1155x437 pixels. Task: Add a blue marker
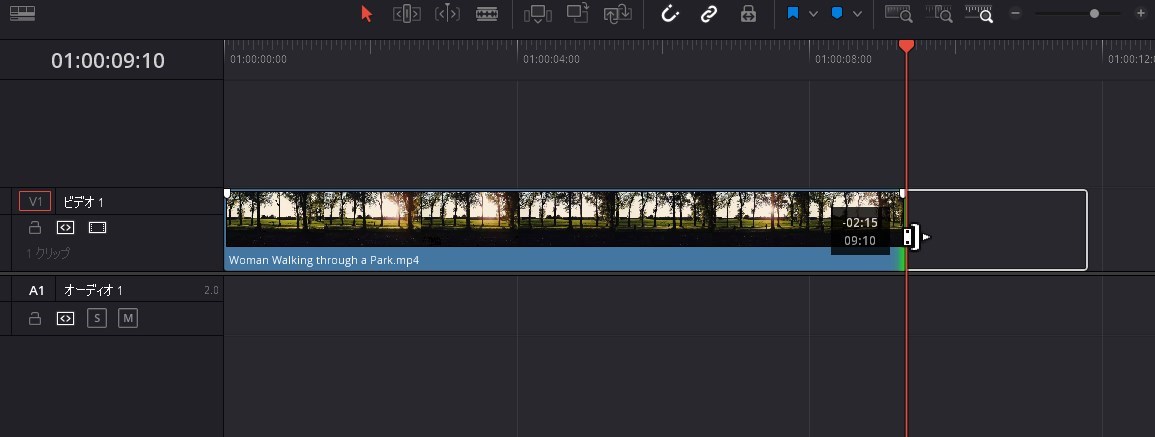click(837, 13)
